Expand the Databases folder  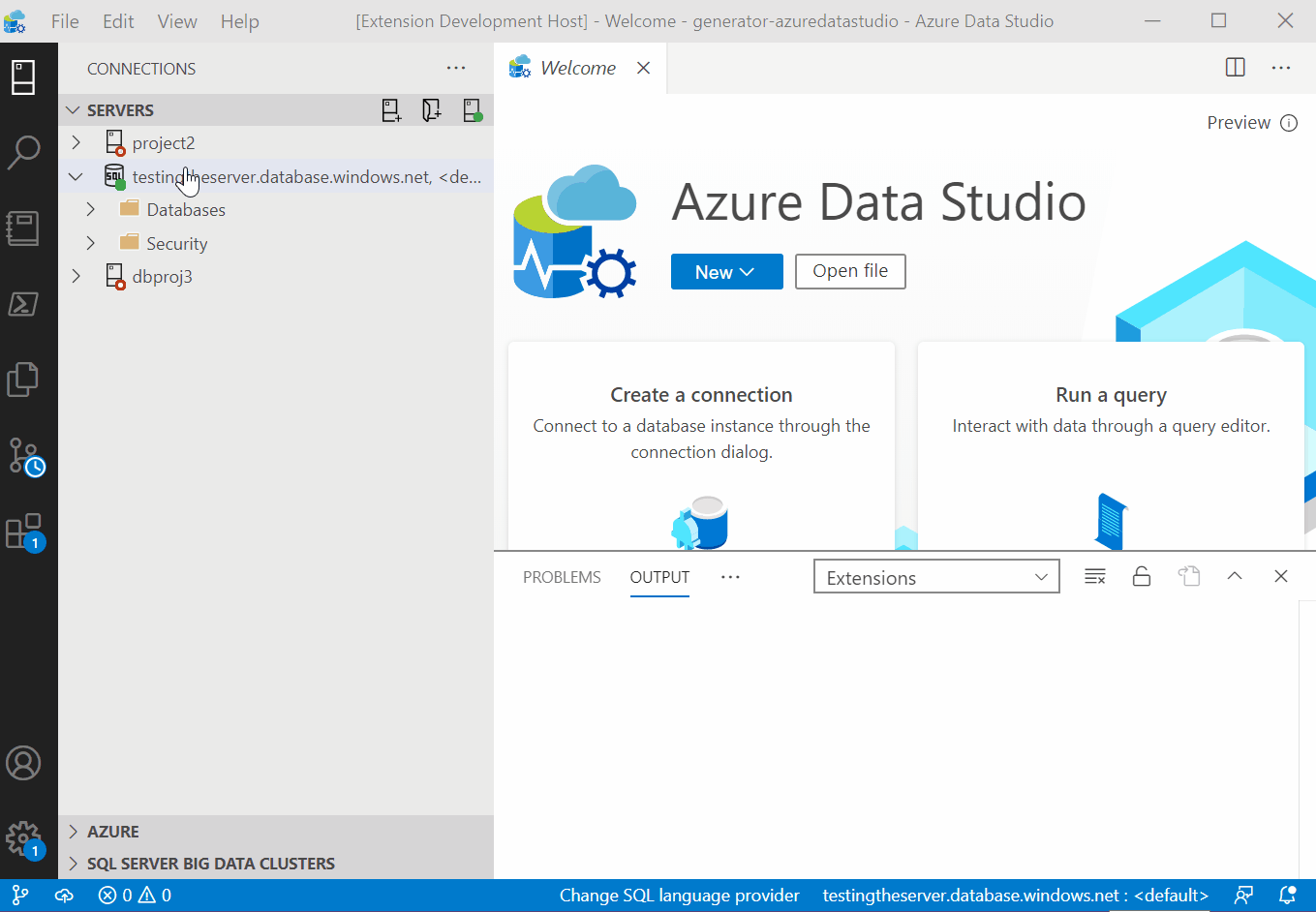tap(91, 210)
